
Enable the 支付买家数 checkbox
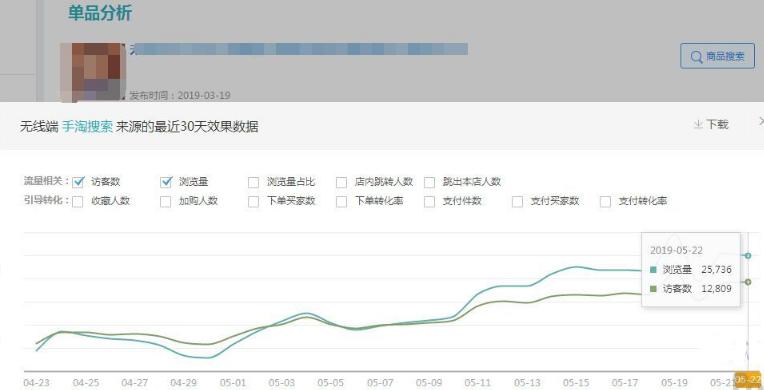[517, 201]
